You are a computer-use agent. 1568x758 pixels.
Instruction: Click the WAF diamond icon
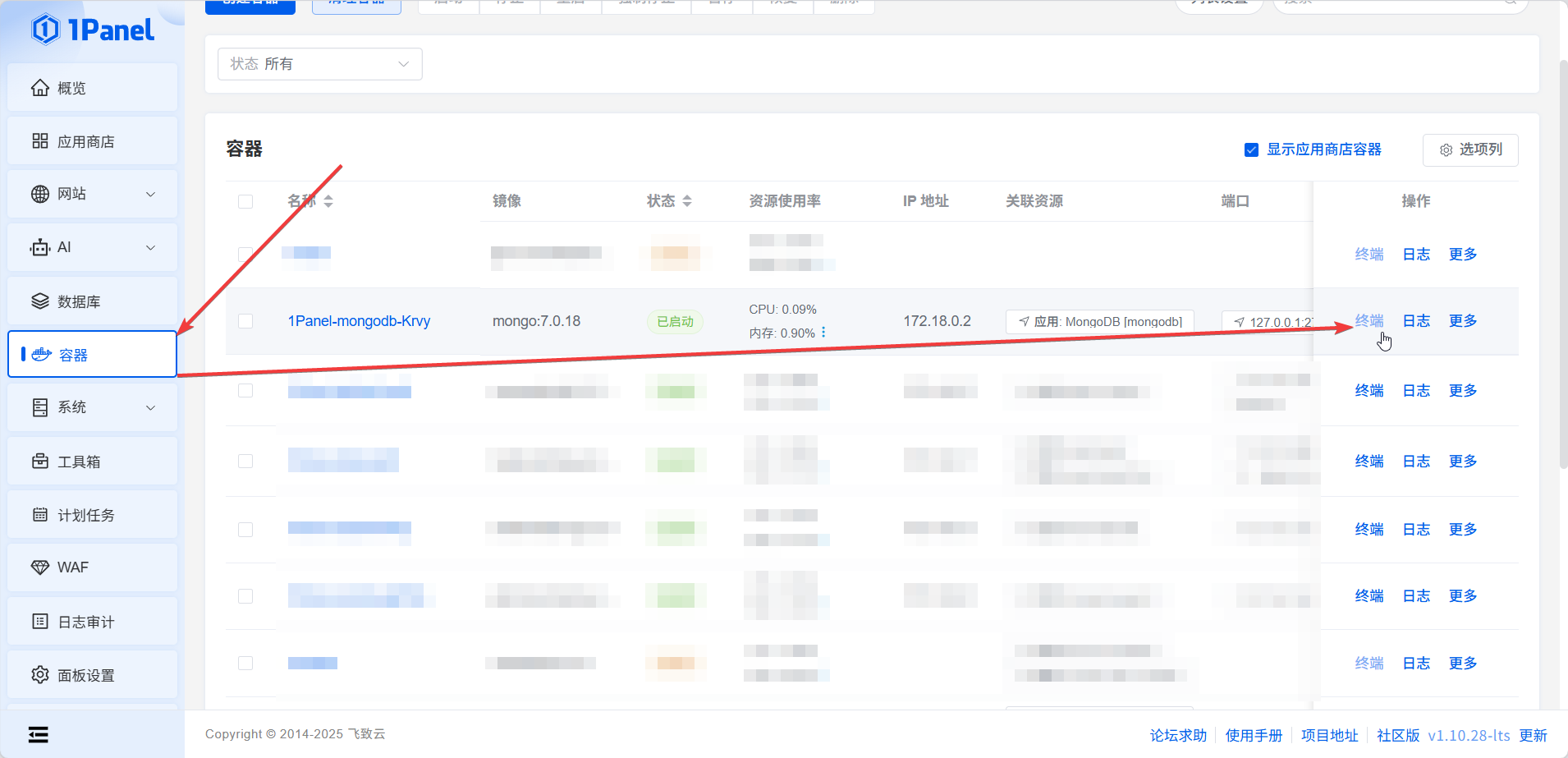click(x=39, y=567)
